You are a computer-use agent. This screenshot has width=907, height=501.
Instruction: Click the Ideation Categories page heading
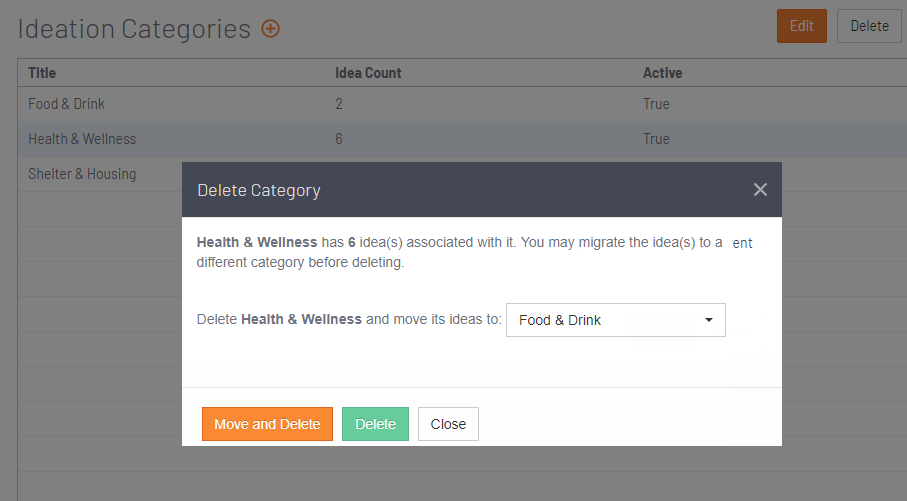click(x=134, y=29)
